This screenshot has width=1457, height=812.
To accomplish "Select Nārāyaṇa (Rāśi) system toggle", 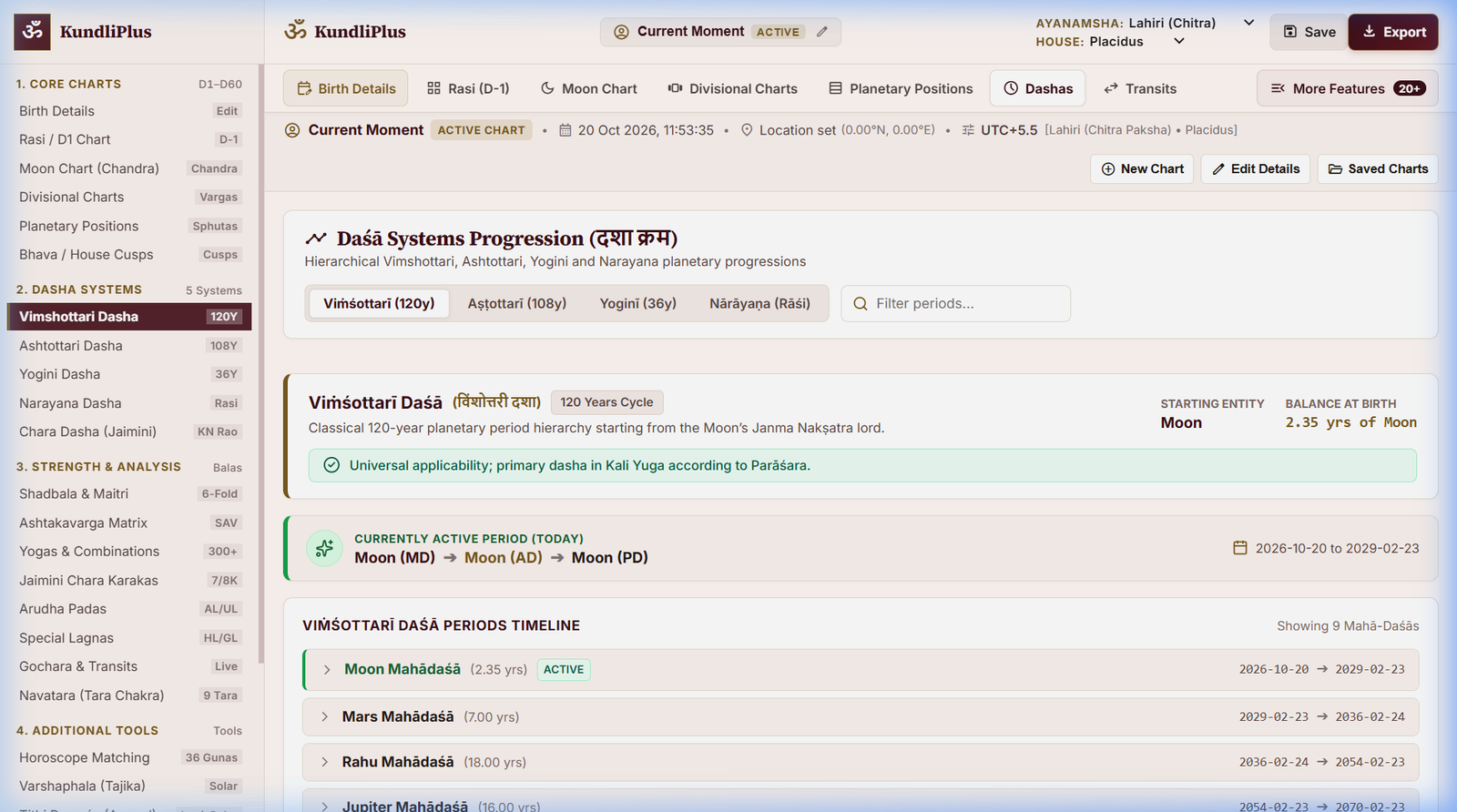I will (759, 303).
